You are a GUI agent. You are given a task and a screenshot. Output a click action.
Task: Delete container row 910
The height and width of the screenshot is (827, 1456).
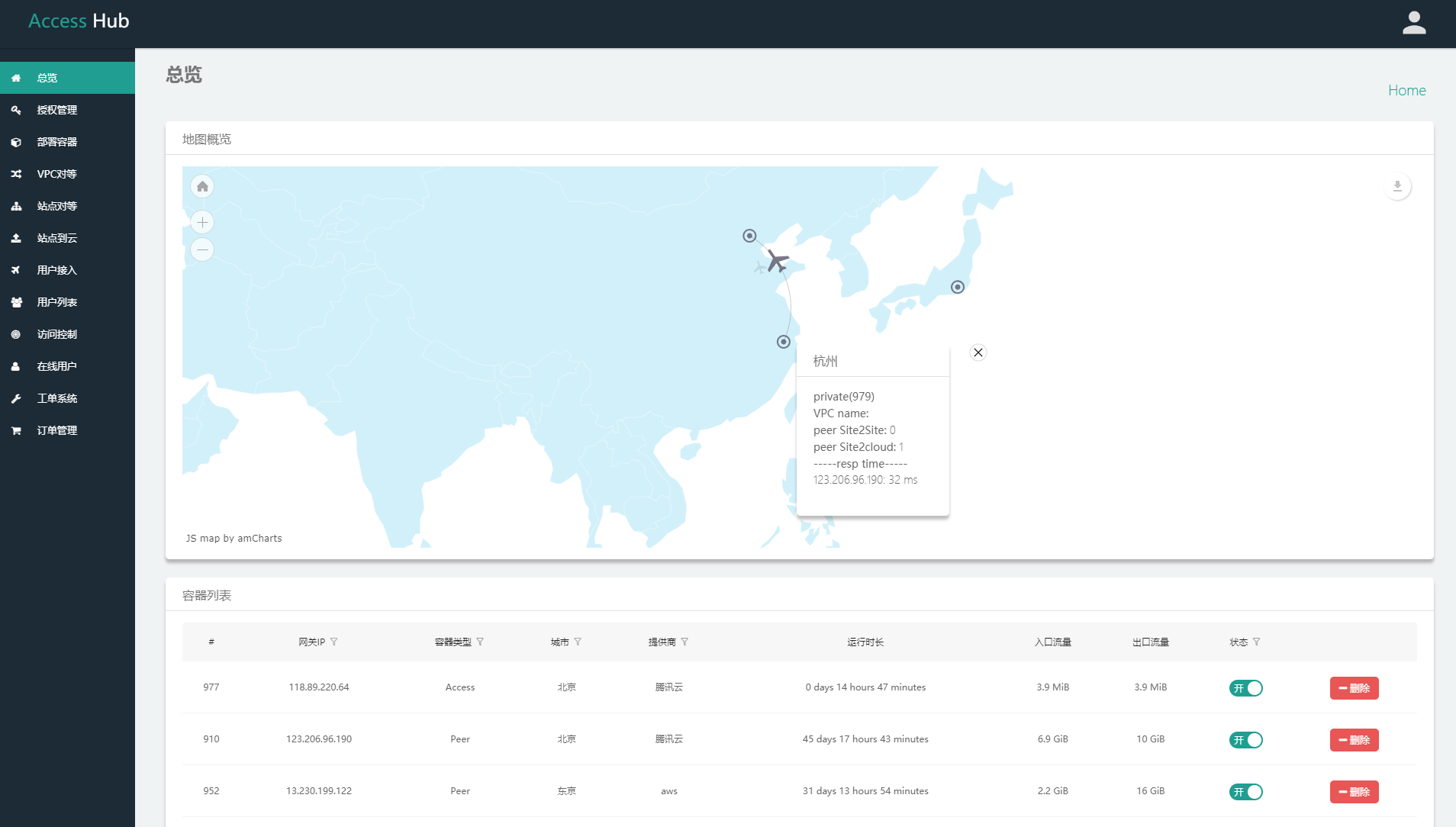click(x=1354, y=740)
